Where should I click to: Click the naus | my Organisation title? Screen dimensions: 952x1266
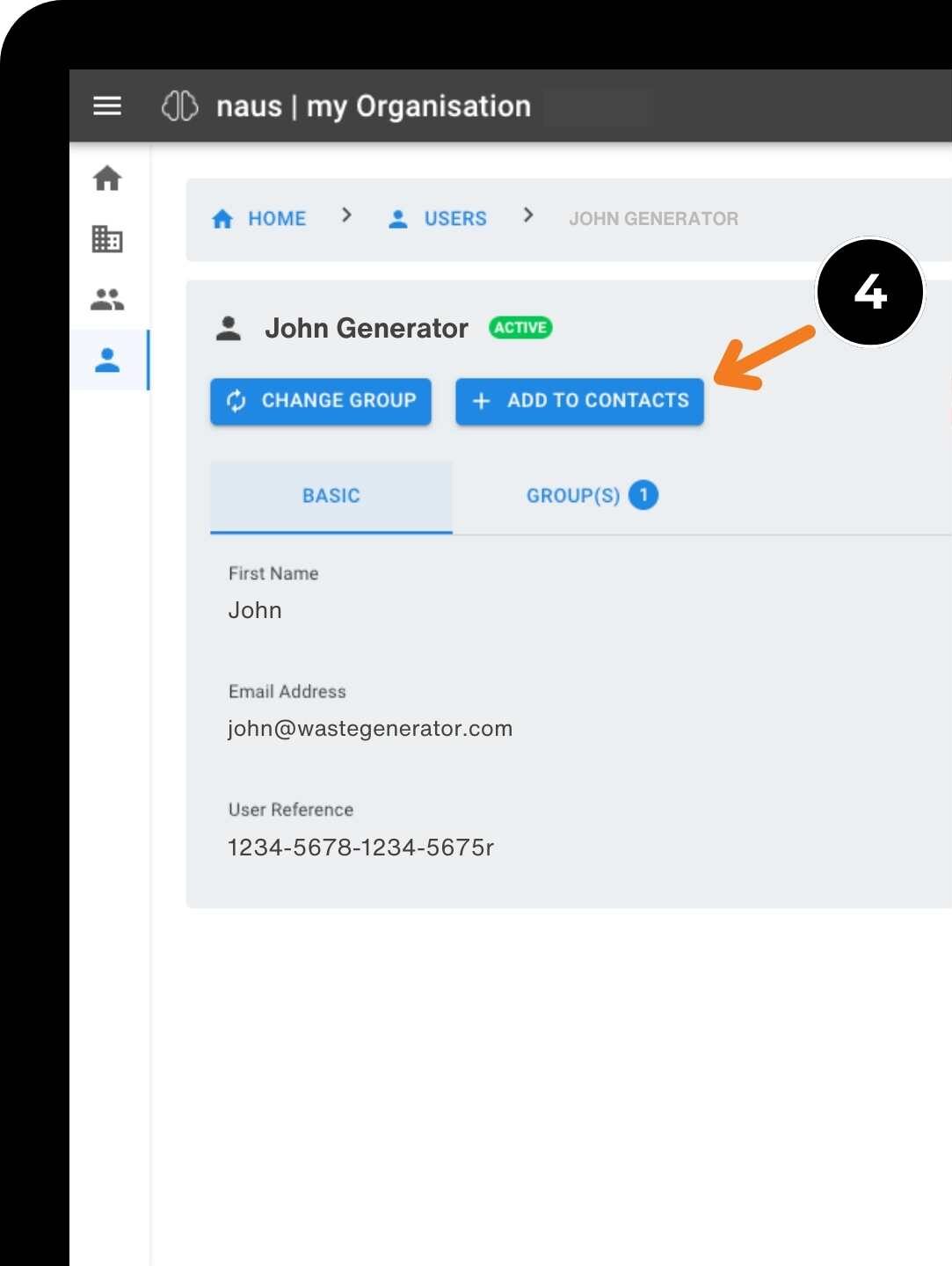[x=374, y=106]
